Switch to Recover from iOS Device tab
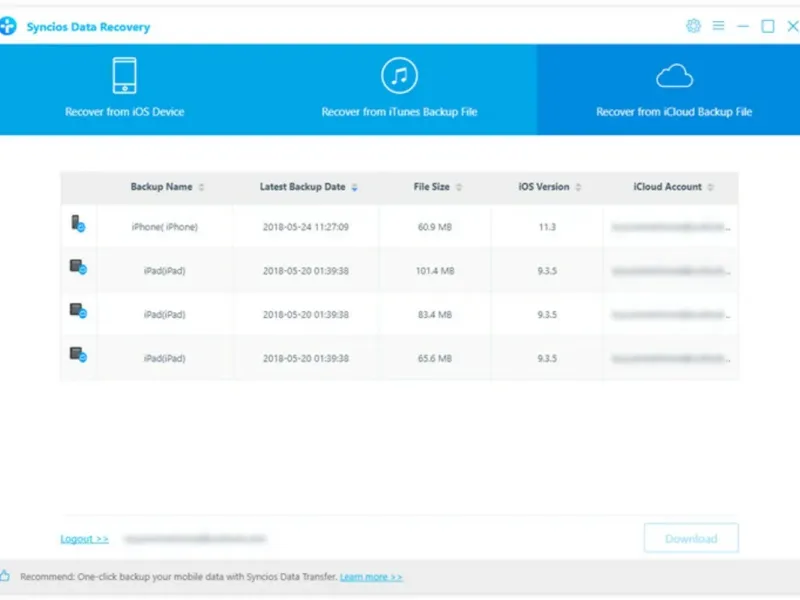This screenshot has height=600, width=800. pyautogui.click(x=124, y=90)
